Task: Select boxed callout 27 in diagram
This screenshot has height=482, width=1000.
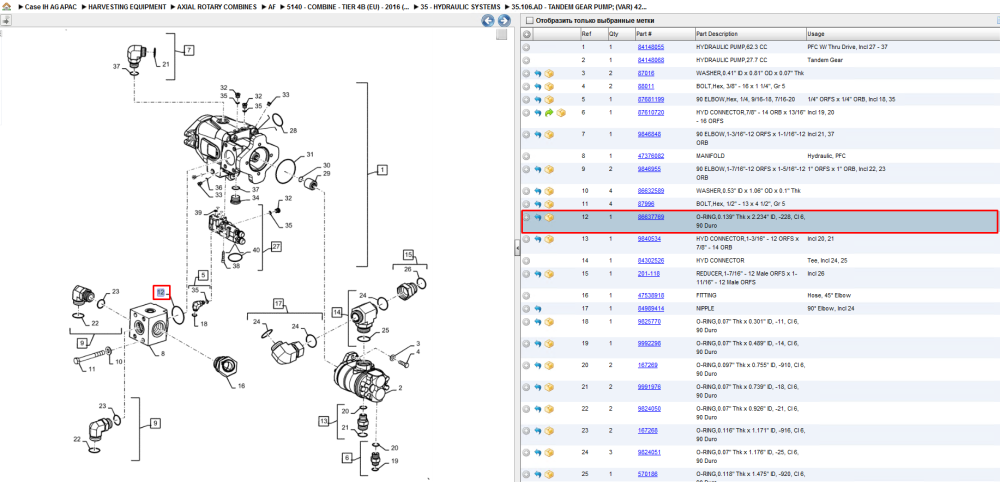Action: pyautogui.click(x=276, y=246)
